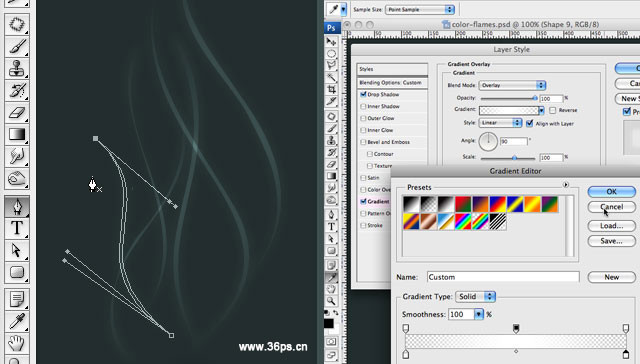The width and height of the screenshot is (640, 364).
Task: Click Cancel in the Gradient Editor
Action: [611, 207]
